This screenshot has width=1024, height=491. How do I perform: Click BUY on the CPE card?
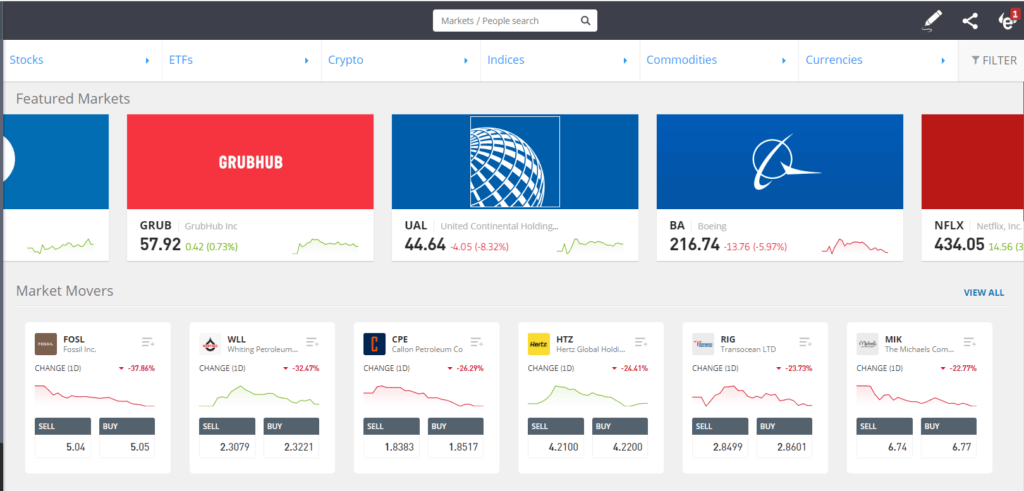click(x=456, y=426)
